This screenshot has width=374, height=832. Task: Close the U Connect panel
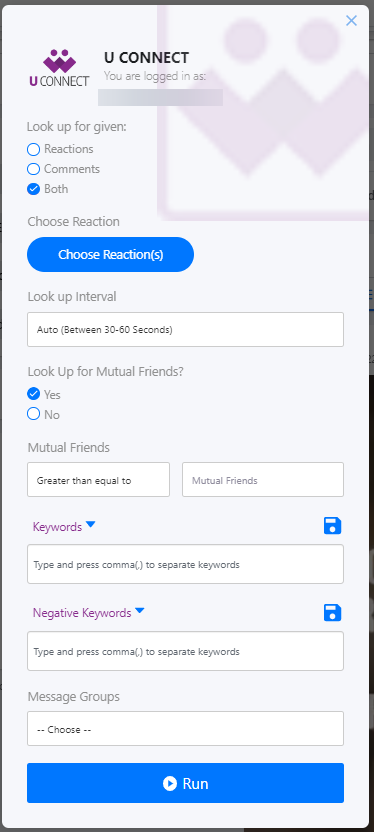click(x=351, y=21)
